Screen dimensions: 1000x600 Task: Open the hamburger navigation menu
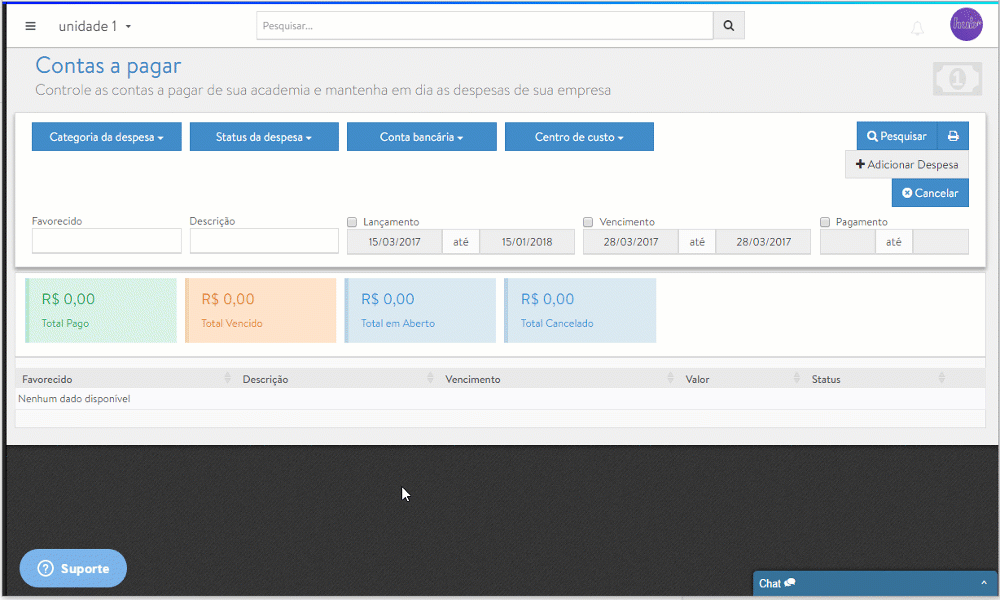click(30, 26)
